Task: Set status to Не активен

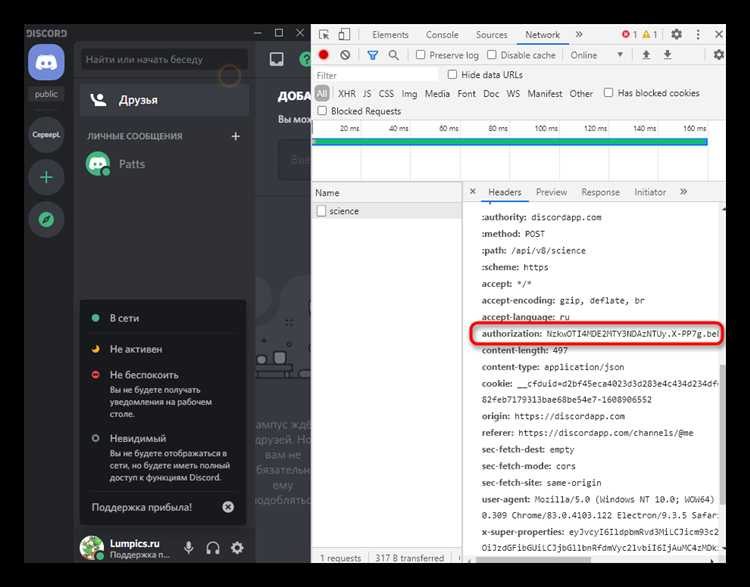Action: click(x=163, y=349)
